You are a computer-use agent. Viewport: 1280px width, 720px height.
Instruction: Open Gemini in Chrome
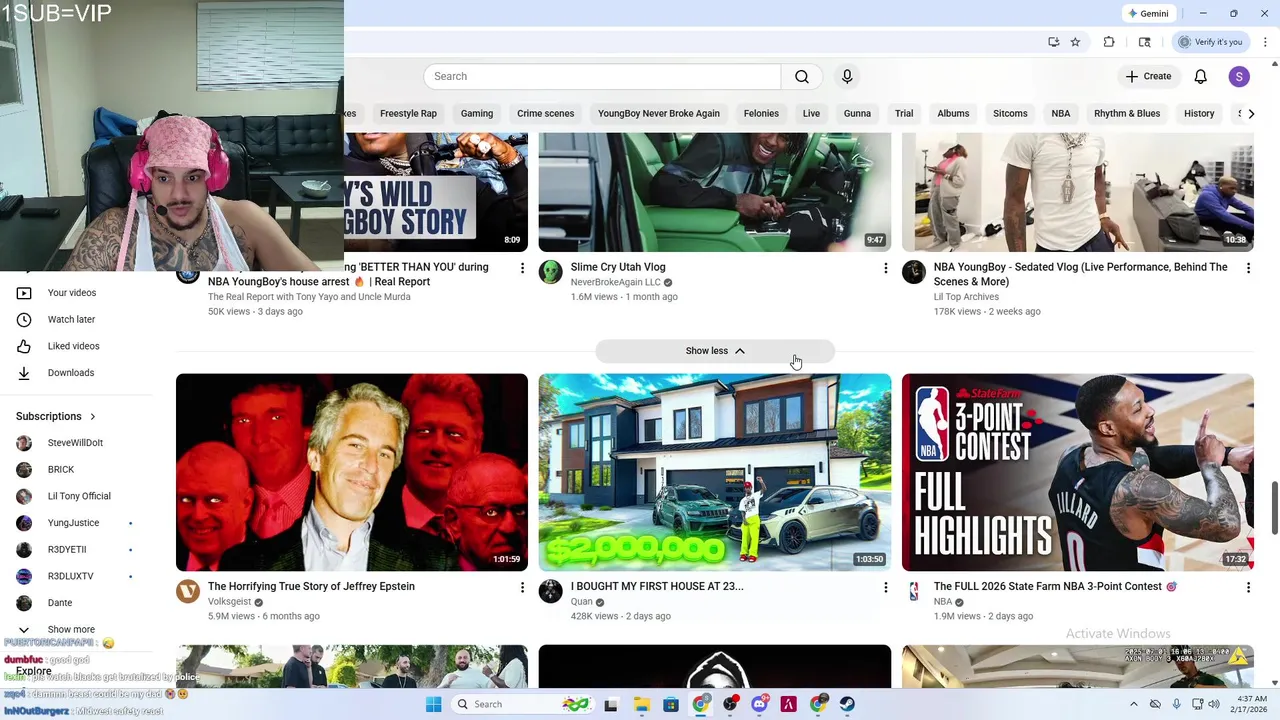tap(1148, 13)
